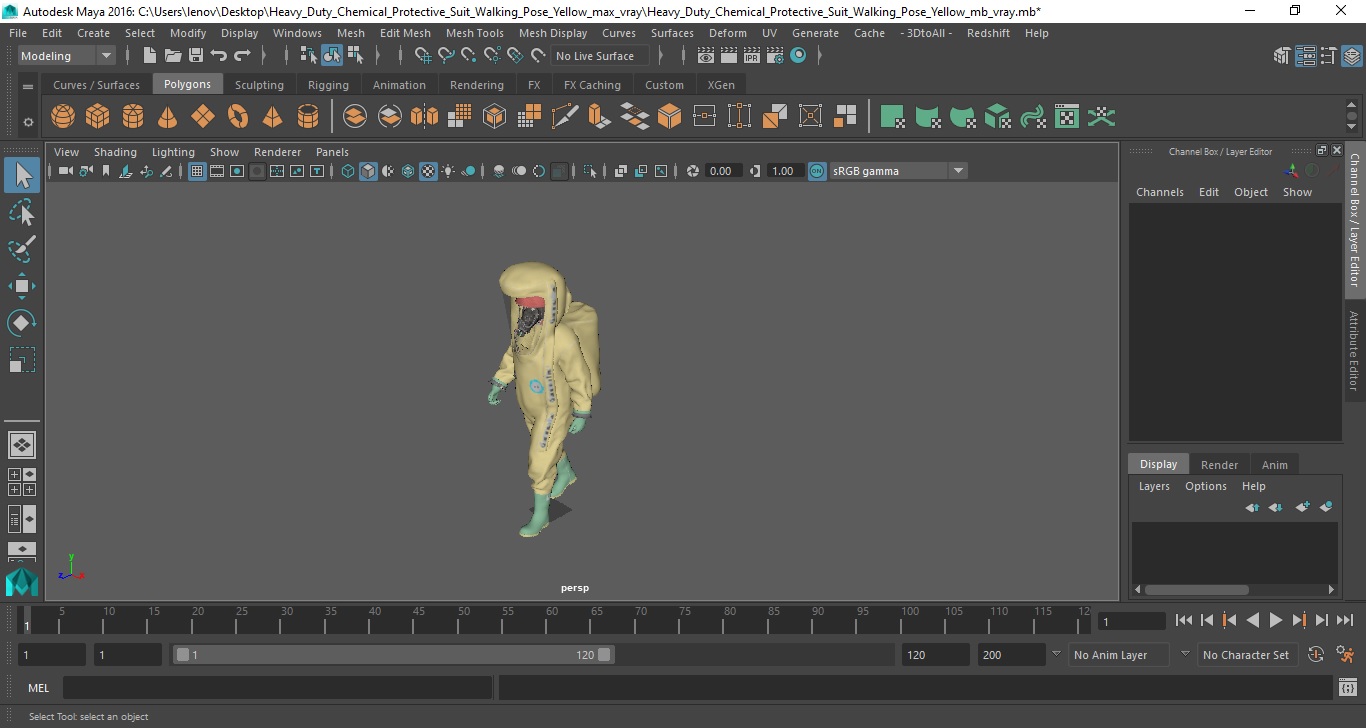
Task: Open the Modeling menu set dropdown
Action: [67, 56]
